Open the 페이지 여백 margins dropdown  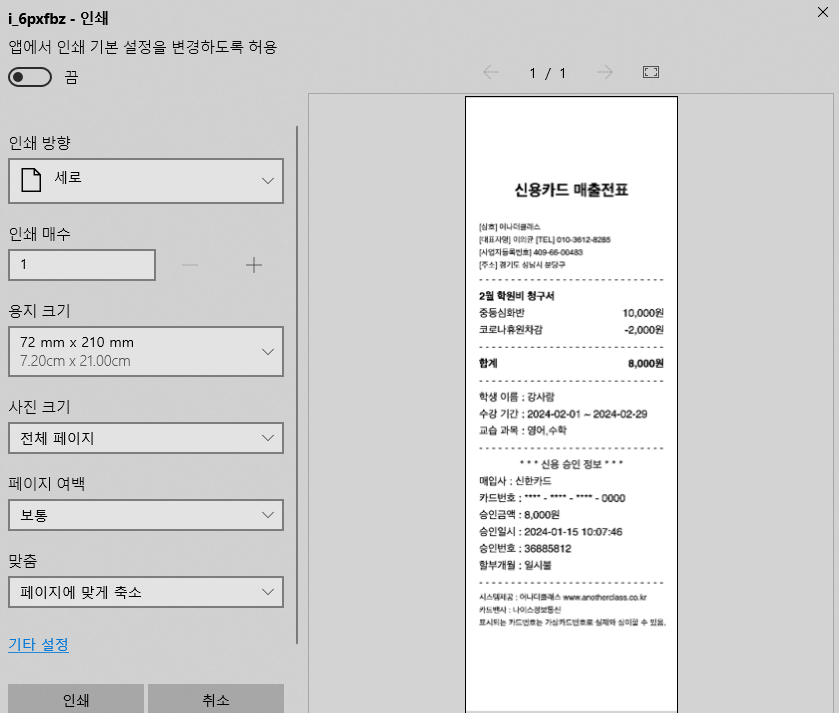pyautogui.click(x=145, y=514)
